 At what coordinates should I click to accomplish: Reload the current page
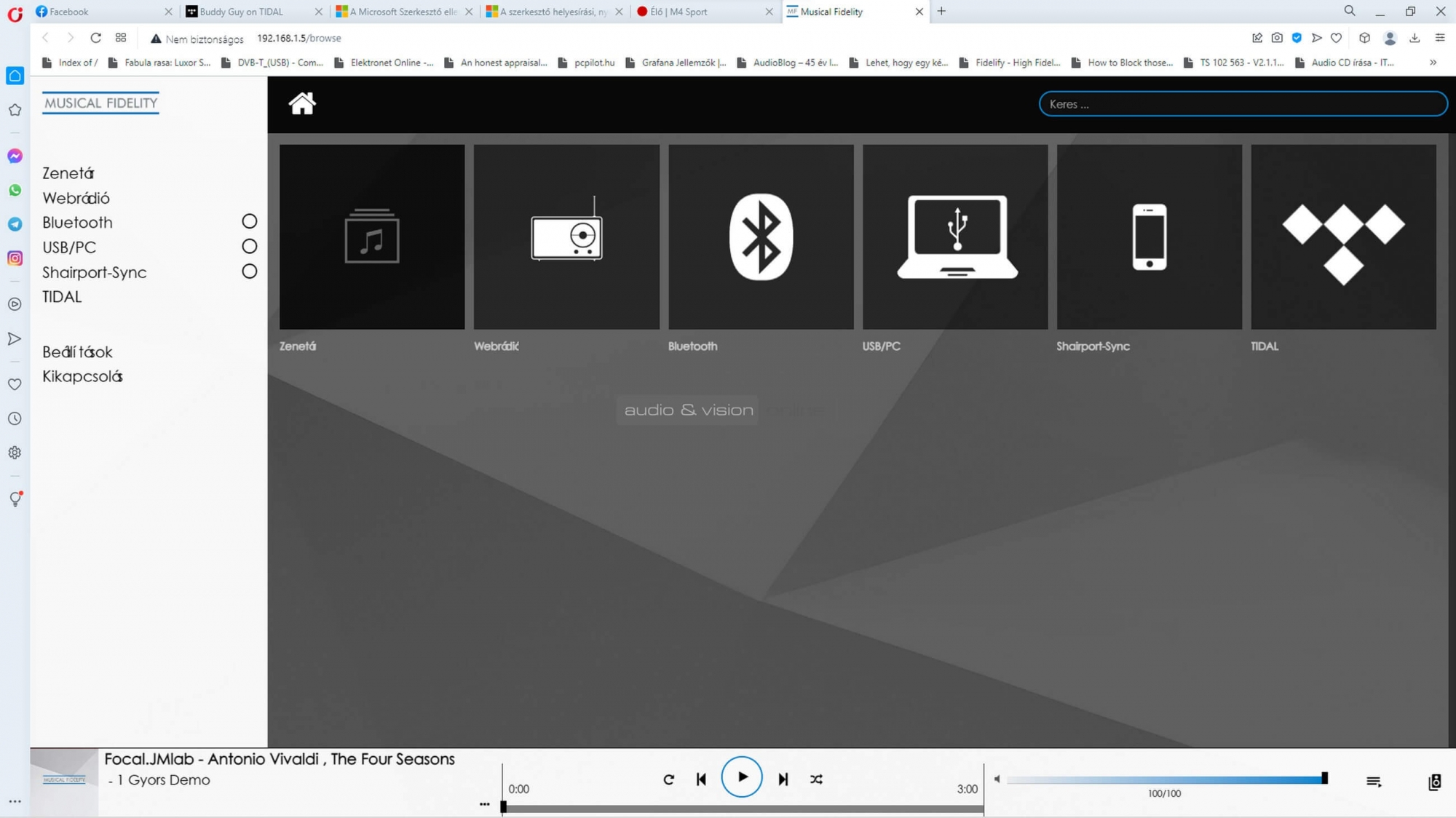tap(95, 38)
